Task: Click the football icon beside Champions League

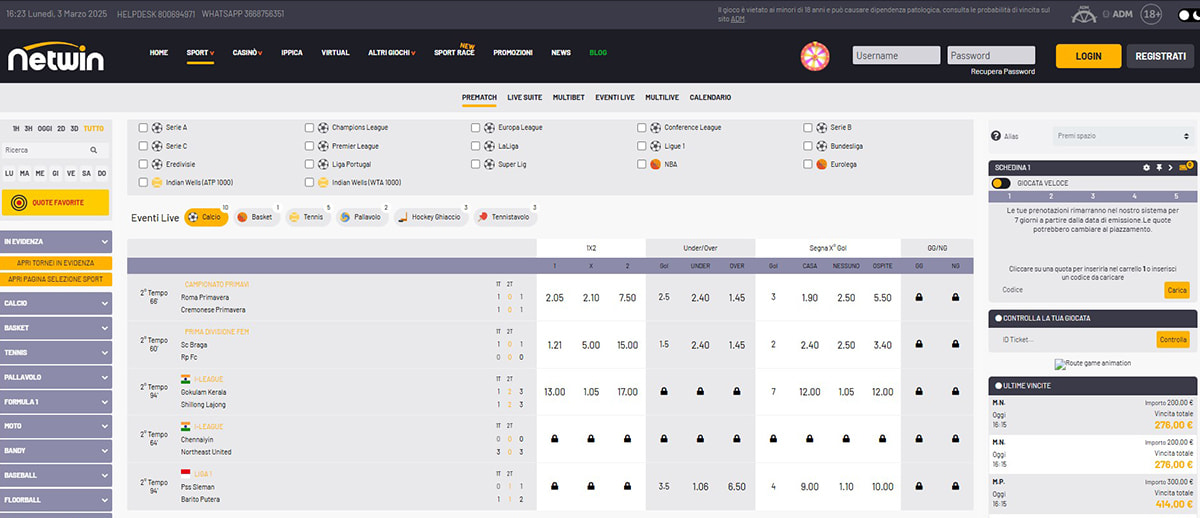Action: click(x=323, y=128)
